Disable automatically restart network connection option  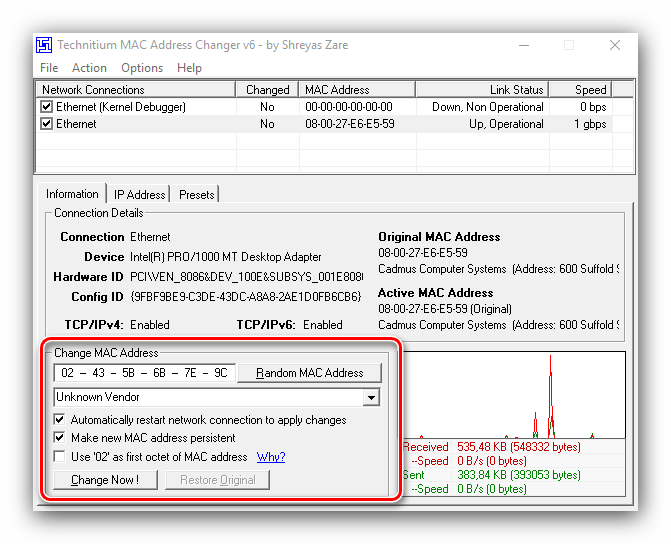click(60, 420)
